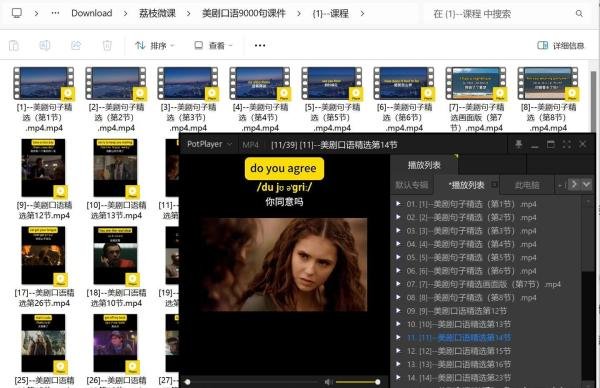Screen dimensions: 600x388
Task: Select playlist item 03 美剧句子精选(第3节)
Action: [x=486, y=231]
